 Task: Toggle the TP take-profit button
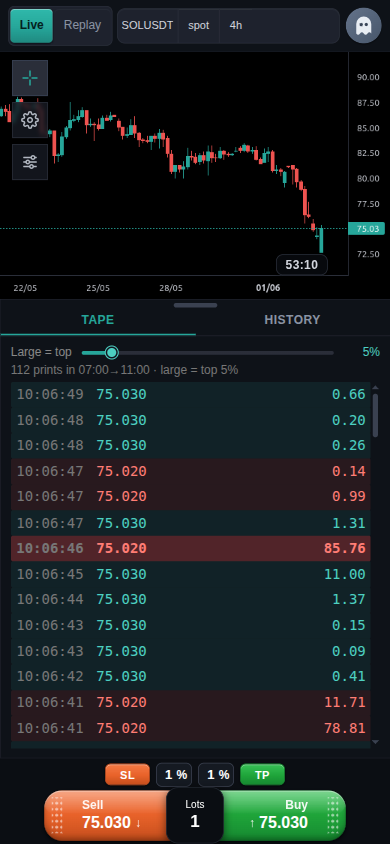tap(262, 775)
